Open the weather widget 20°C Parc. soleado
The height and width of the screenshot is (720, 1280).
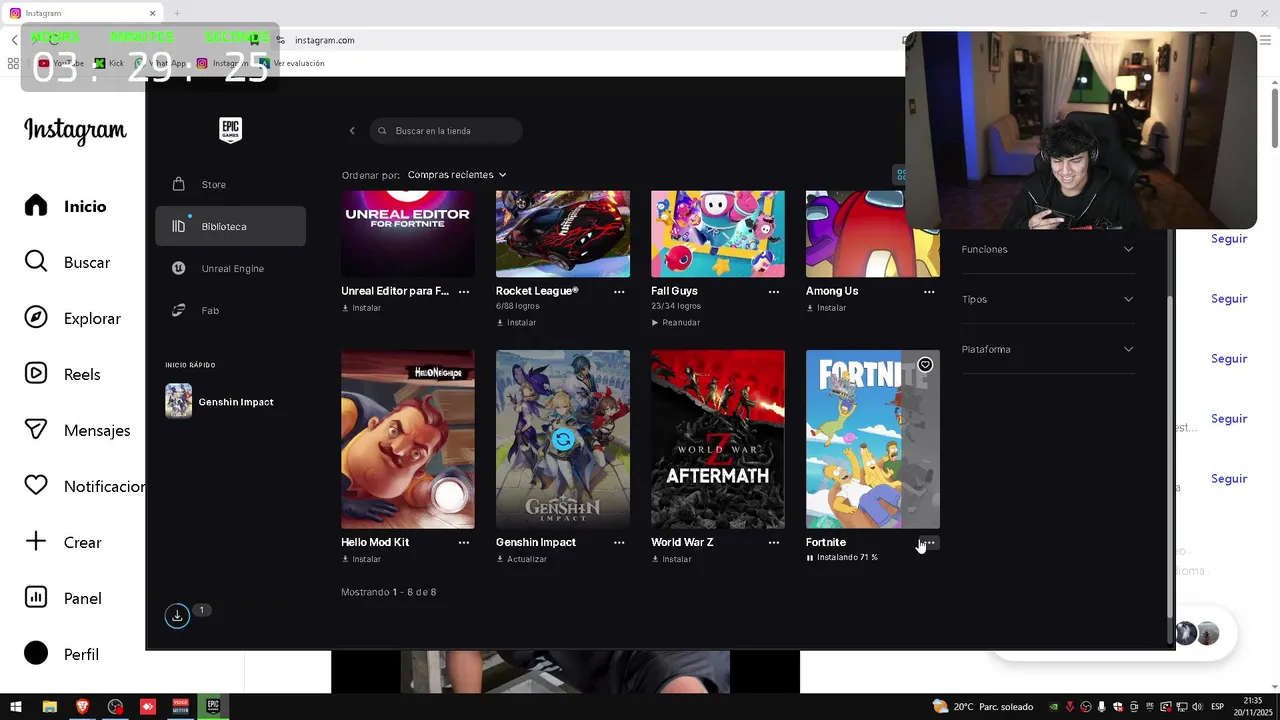tap(983, 707)
